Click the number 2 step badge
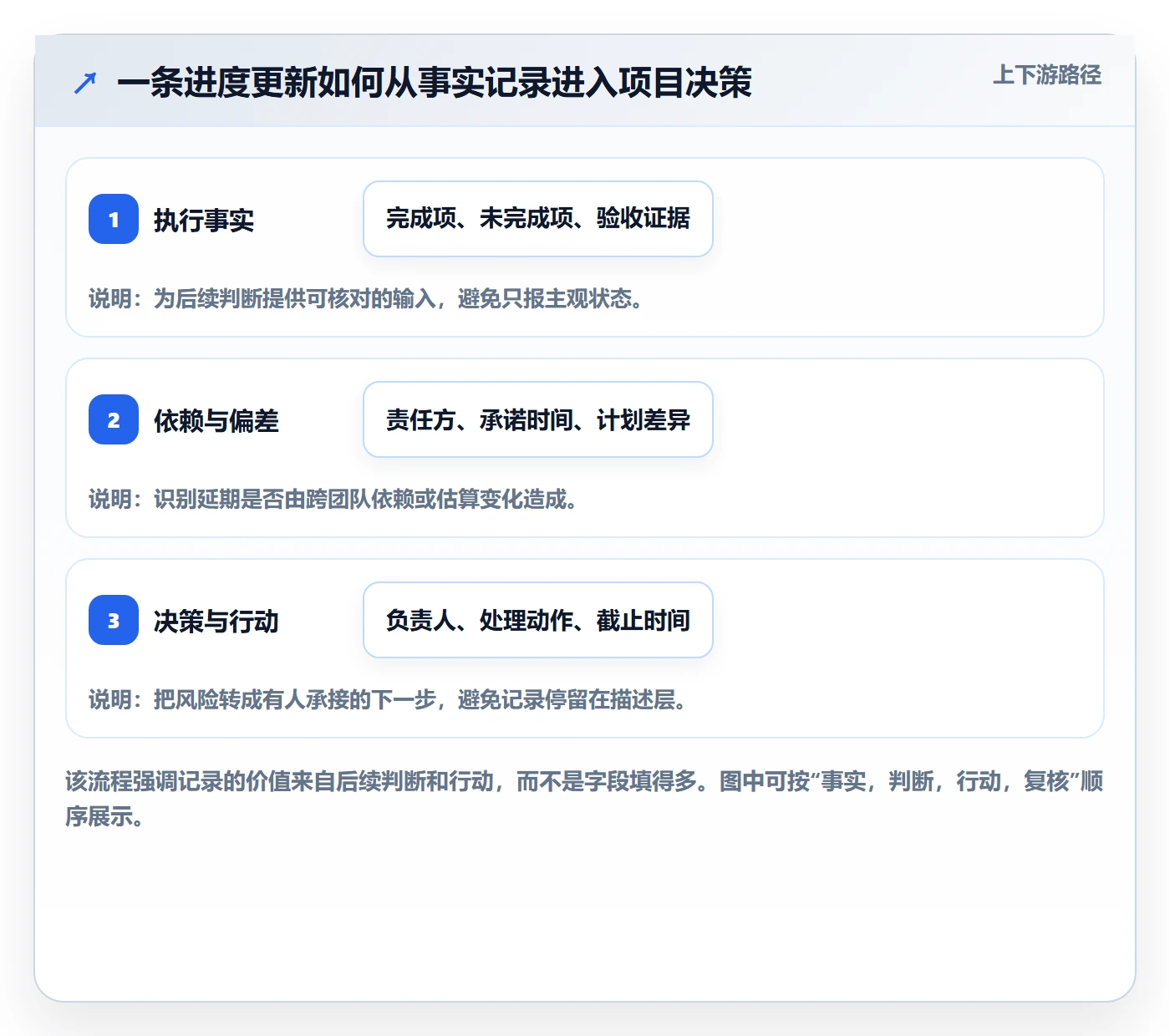1170x1036 pixels. click(x=114, y=419)
